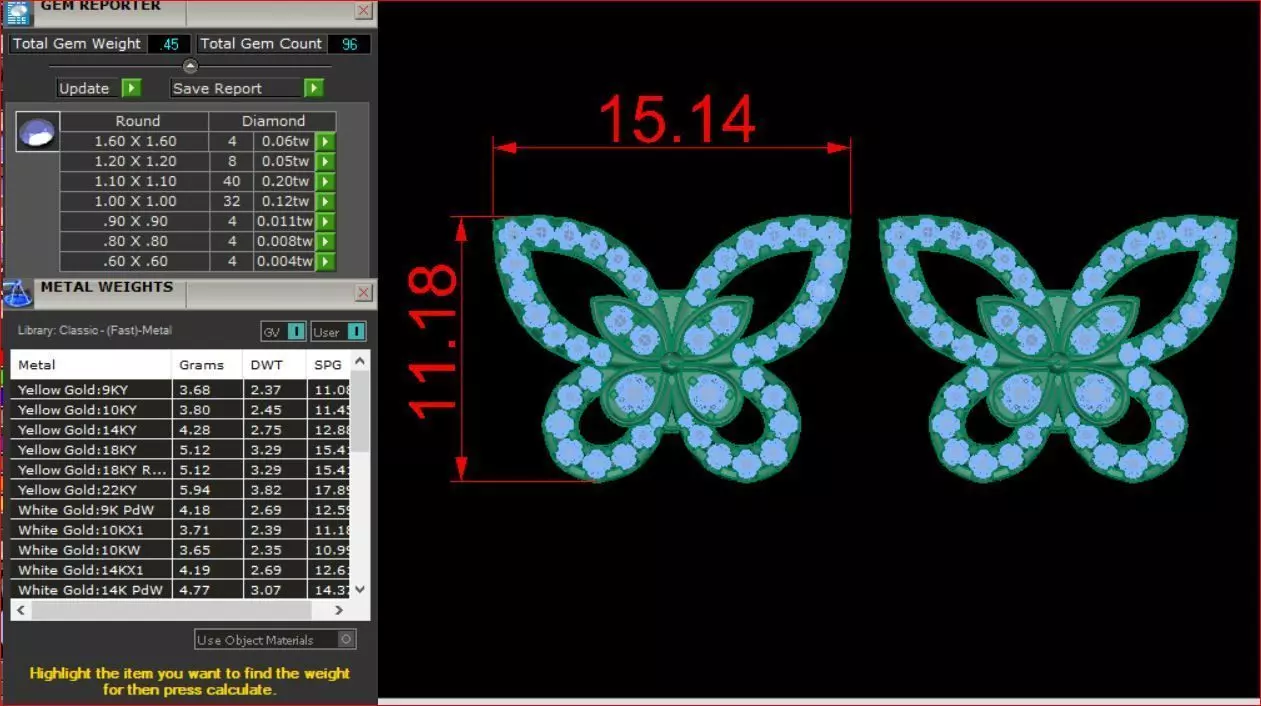Click the 11.18 height dimension label
This screenshot has height=706, width=1261.
pyautogui.click(x=434, y=342)
